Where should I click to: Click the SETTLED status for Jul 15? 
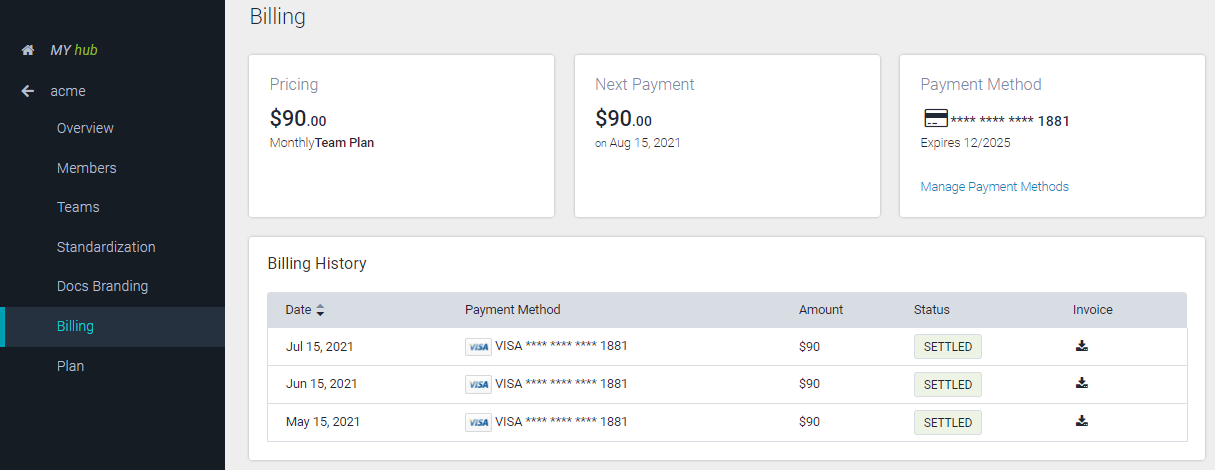coord(947,347)
